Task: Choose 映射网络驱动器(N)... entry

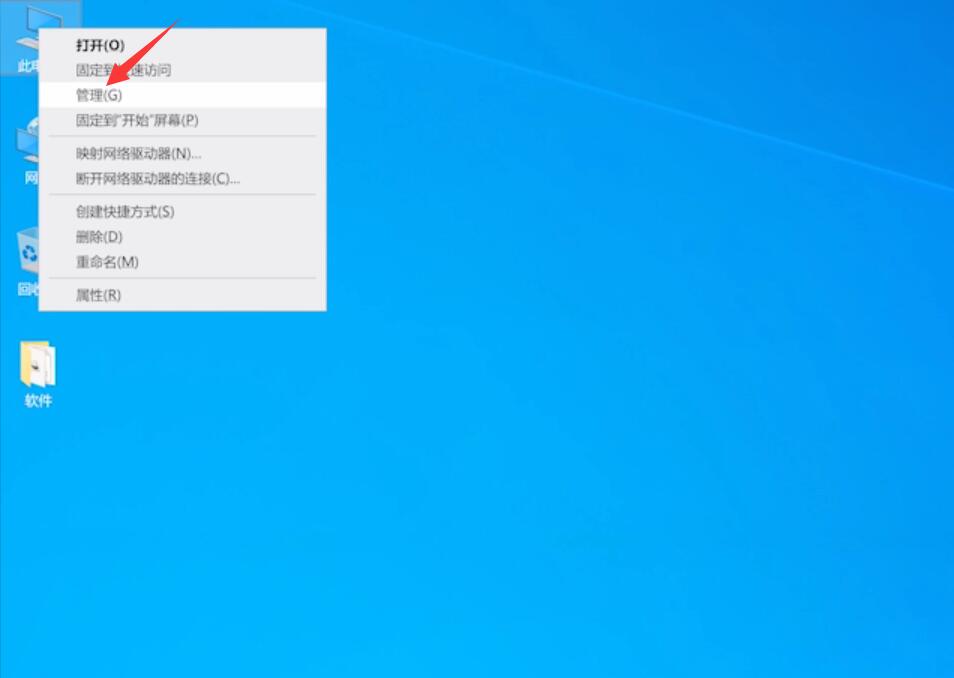Action: point(183,153)
